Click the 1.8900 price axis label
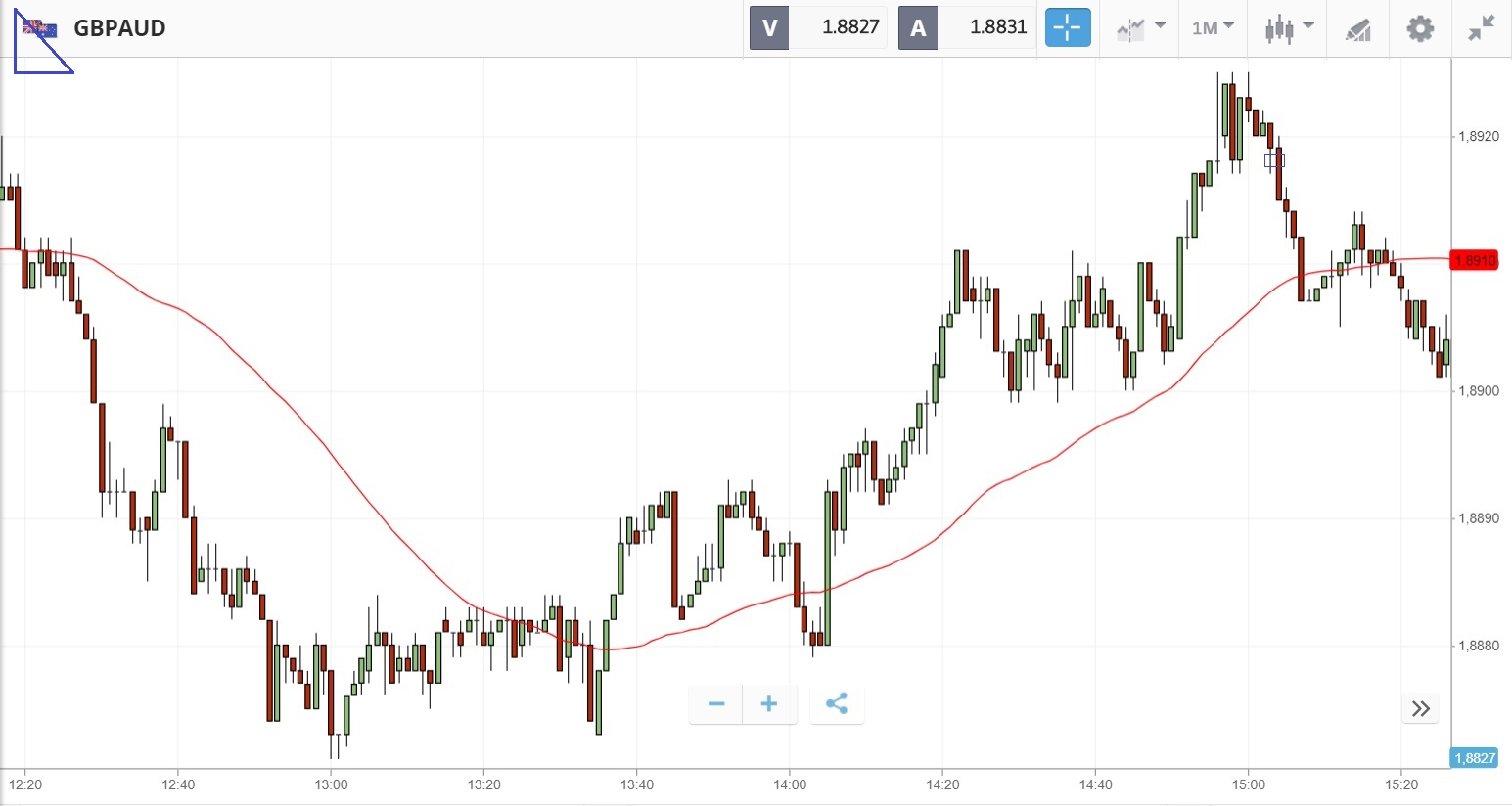The height and width of the screenshot is (806, 1512). (x=1478, y=391)
